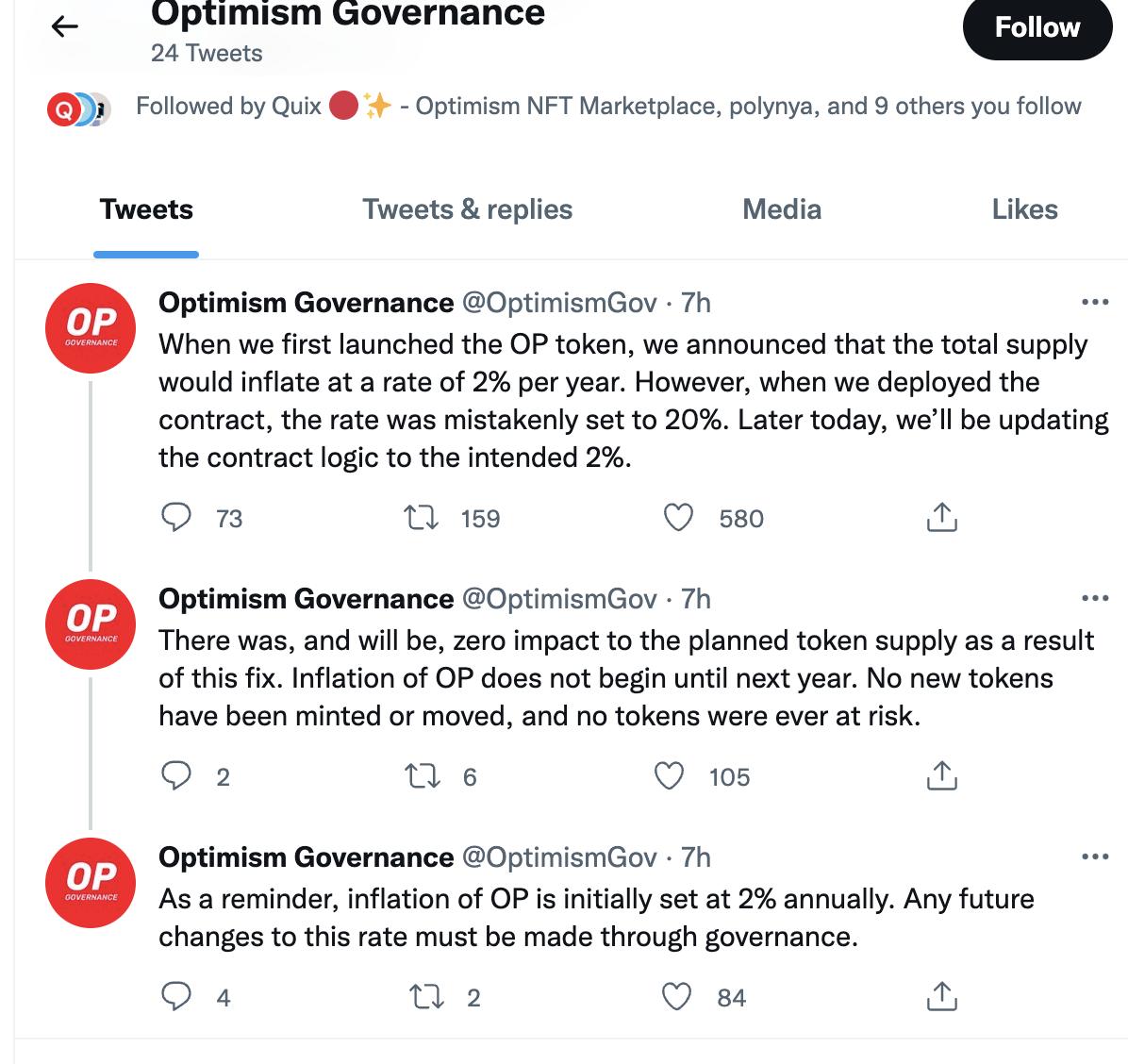Follow the Optimism Governance account
Viewport: 1128px width, 1064px height.
(x=1037, y=27)
